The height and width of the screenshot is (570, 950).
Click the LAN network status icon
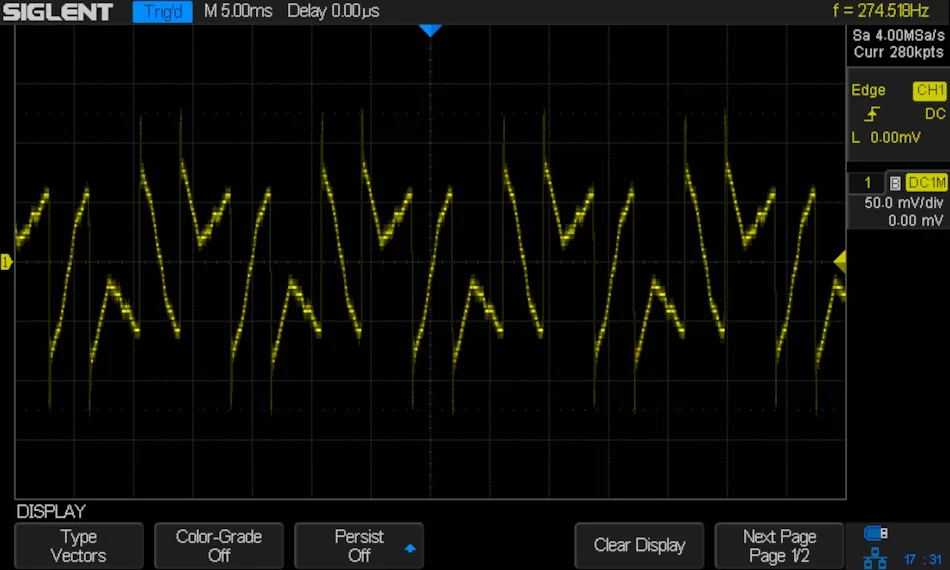click(874, 558)
